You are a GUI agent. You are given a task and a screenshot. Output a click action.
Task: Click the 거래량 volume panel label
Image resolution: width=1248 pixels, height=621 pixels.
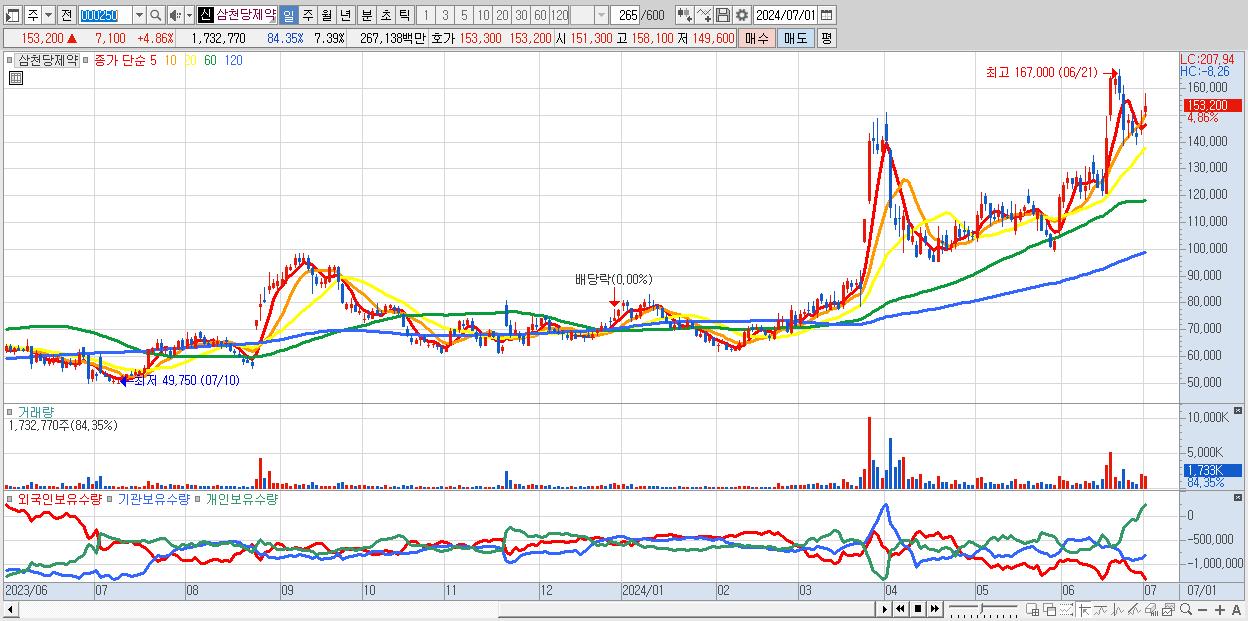click(35, 411)
